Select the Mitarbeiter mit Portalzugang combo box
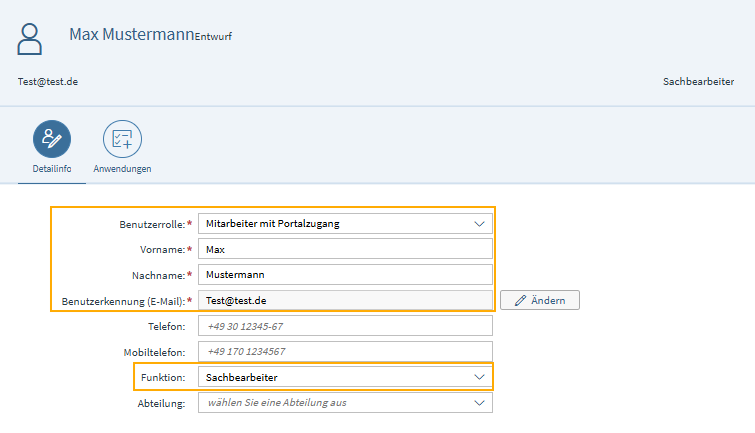 pos(345,224)
